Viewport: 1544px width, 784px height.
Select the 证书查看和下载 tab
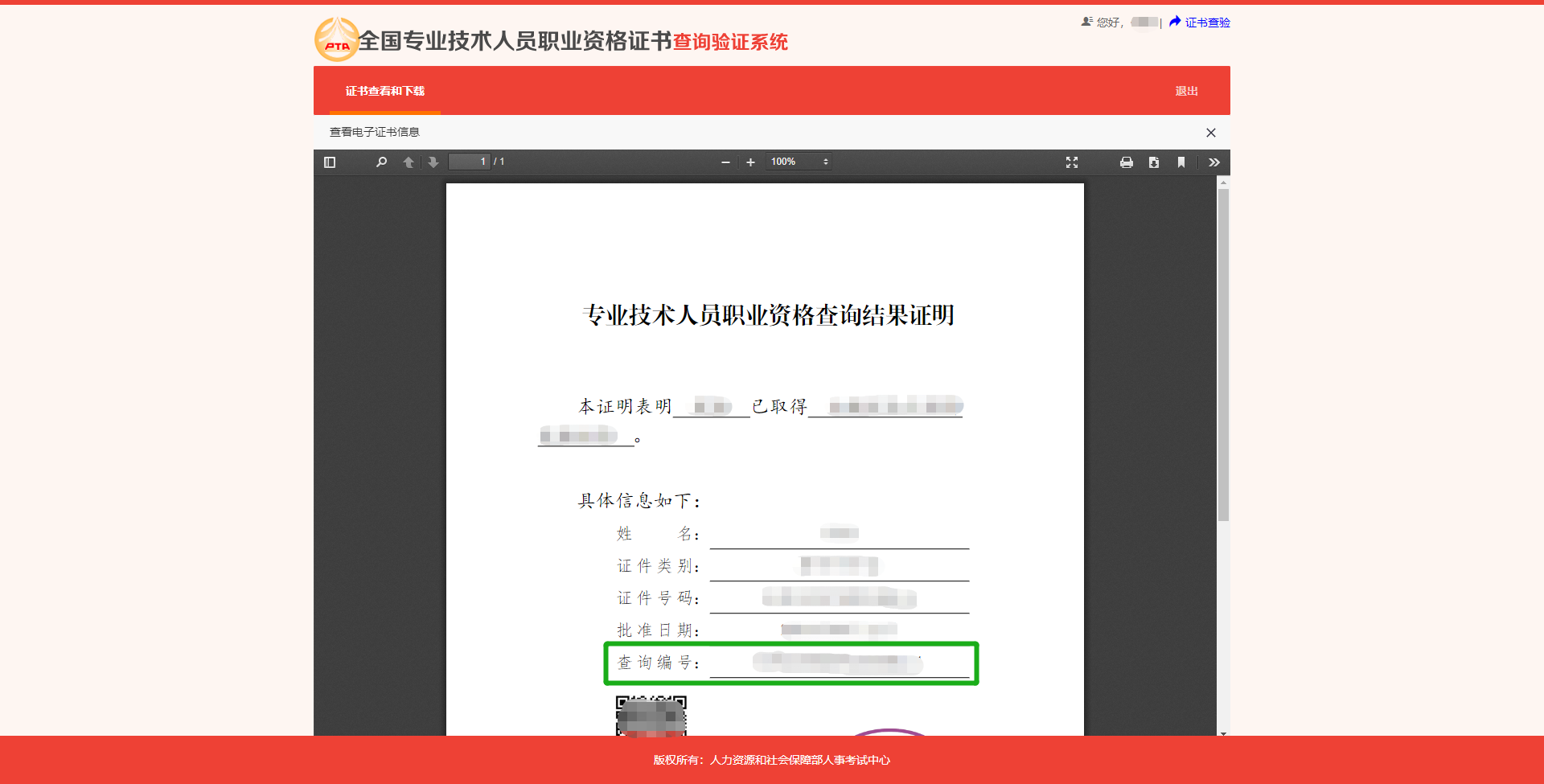pos(385,91)
